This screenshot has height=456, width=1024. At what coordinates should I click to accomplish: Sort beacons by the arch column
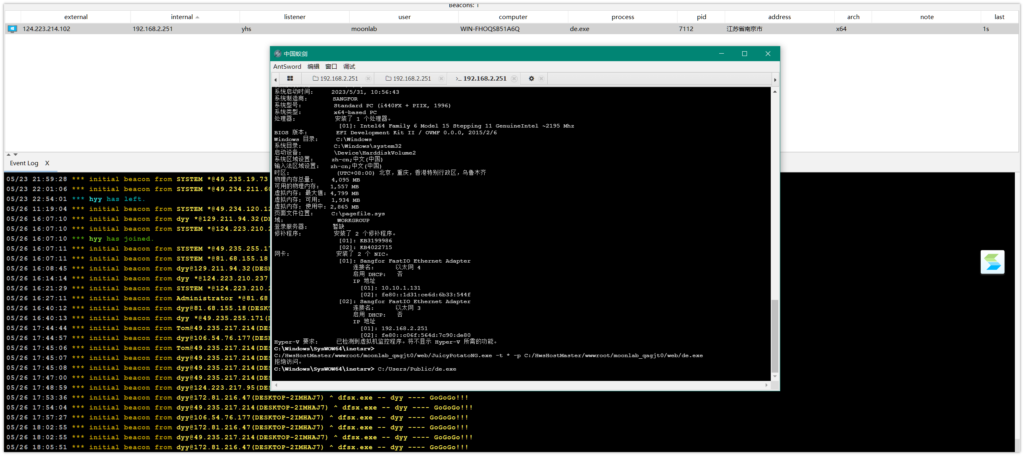tap(853, 17)
